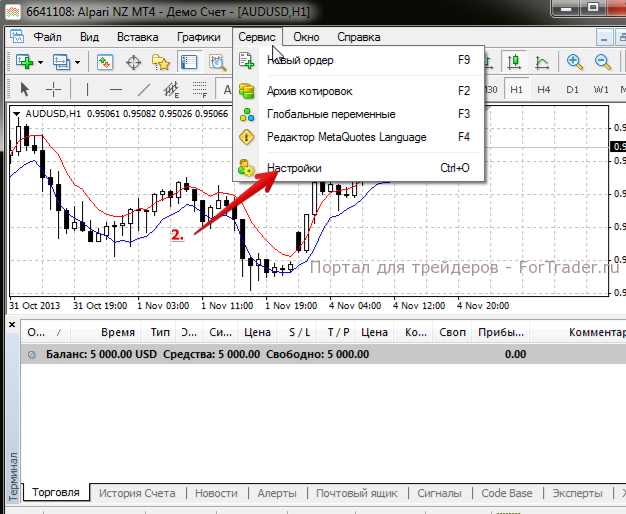Collapse the AUDUSD,H1 chart triangle
The width and height of the screenshot is (626, 514).
(x=16, y=114)
